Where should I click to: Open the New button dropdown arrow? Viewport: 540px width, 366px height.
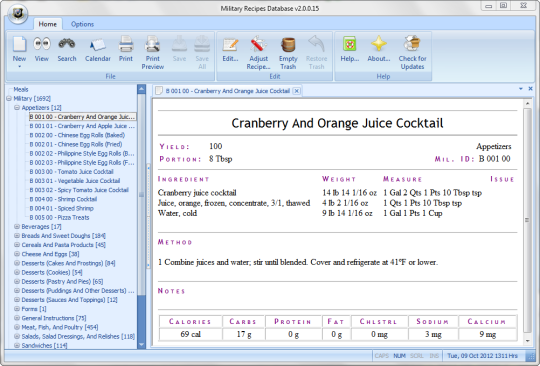click(19, 66)
